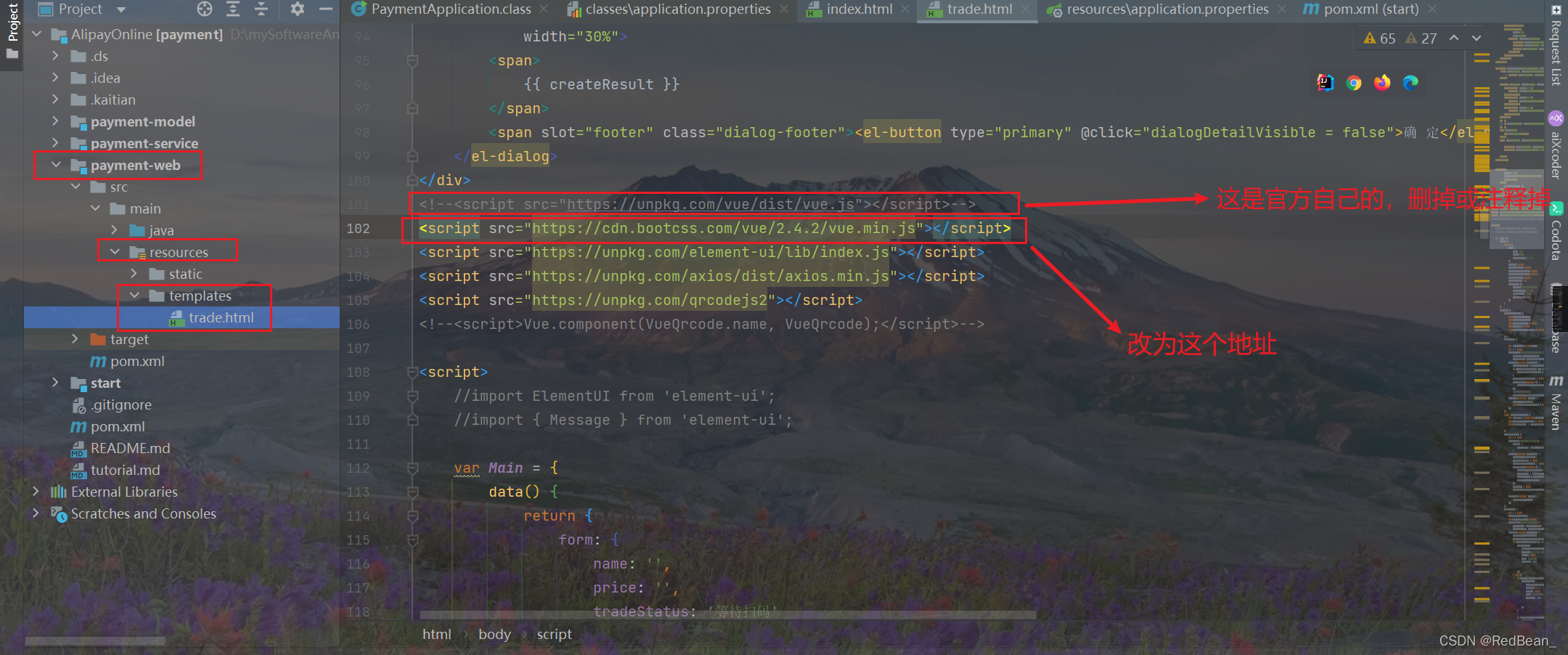
Task: Click the Collapse All icon in Project panel
Action: 261,9
